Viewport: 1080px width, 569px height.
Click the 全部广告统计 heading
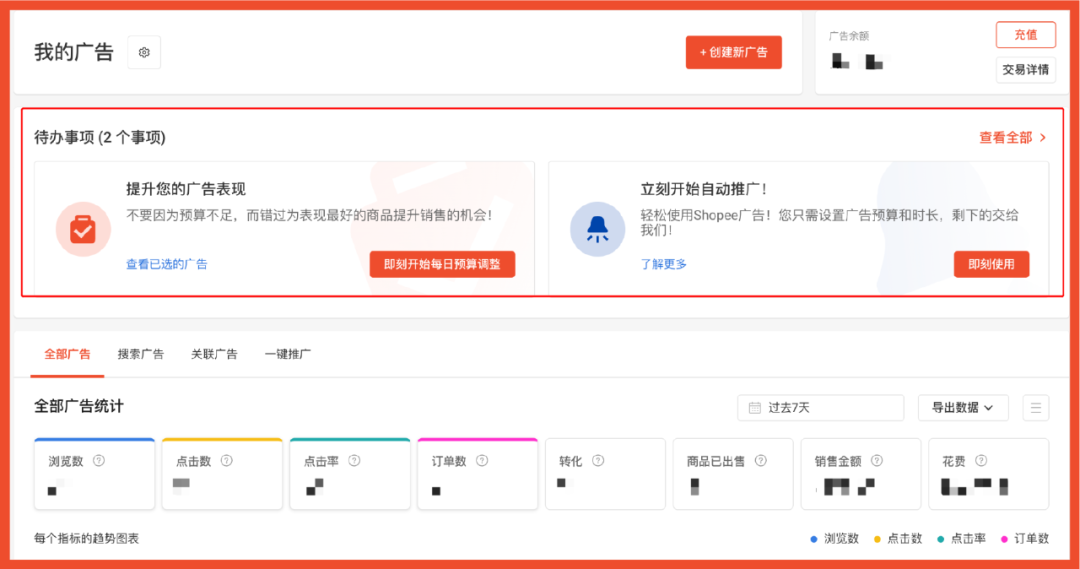[79, 406]
